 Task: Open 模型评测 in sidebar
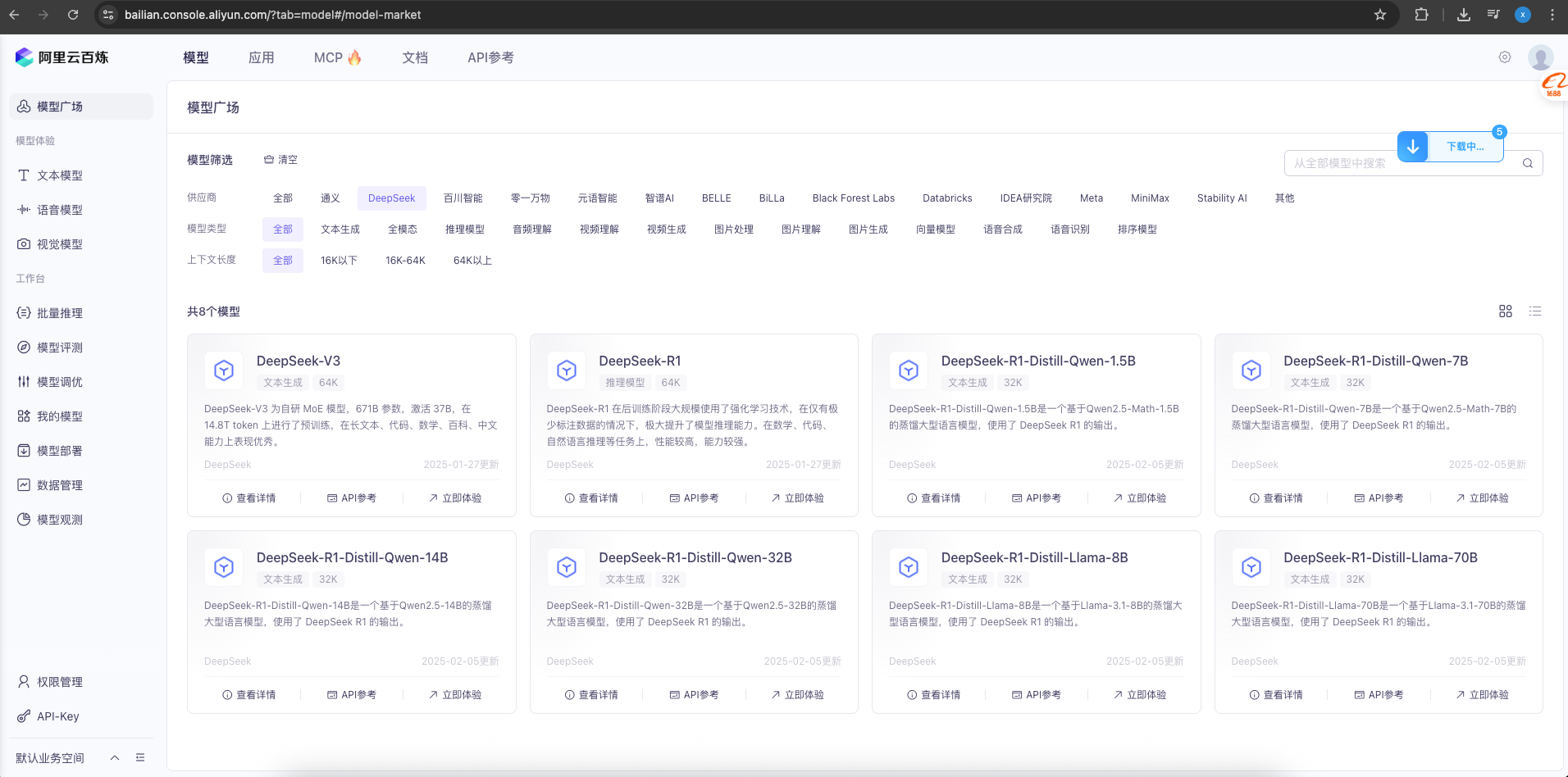[81, 348]
